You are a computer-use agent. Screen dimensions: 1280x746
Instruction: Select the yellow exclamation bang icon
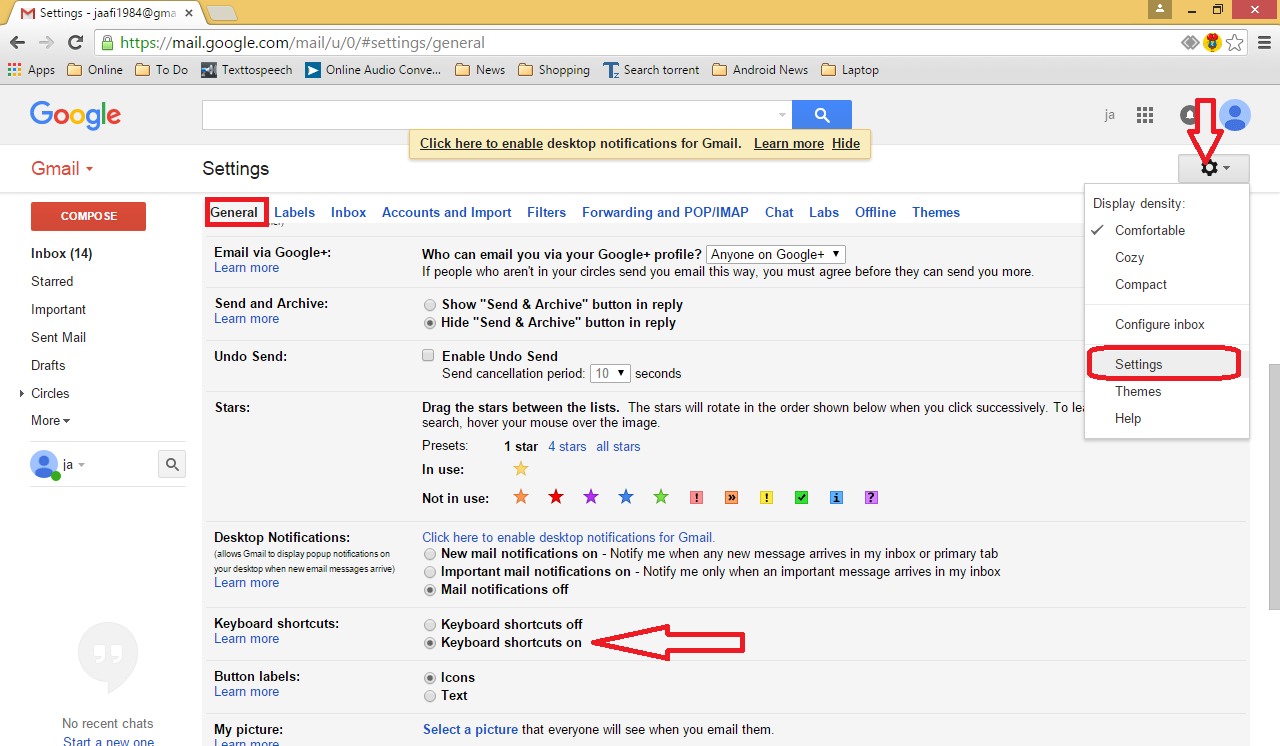(766, 498)
